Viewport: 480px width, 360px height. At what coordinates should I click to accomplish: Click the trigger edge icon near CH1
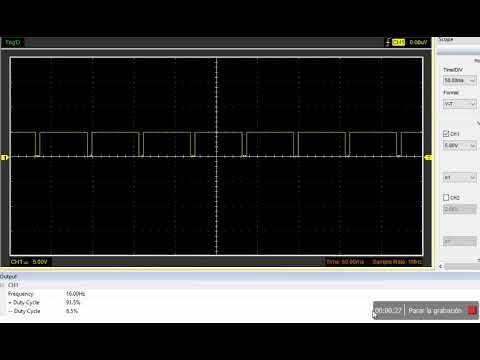pos(388,42)
